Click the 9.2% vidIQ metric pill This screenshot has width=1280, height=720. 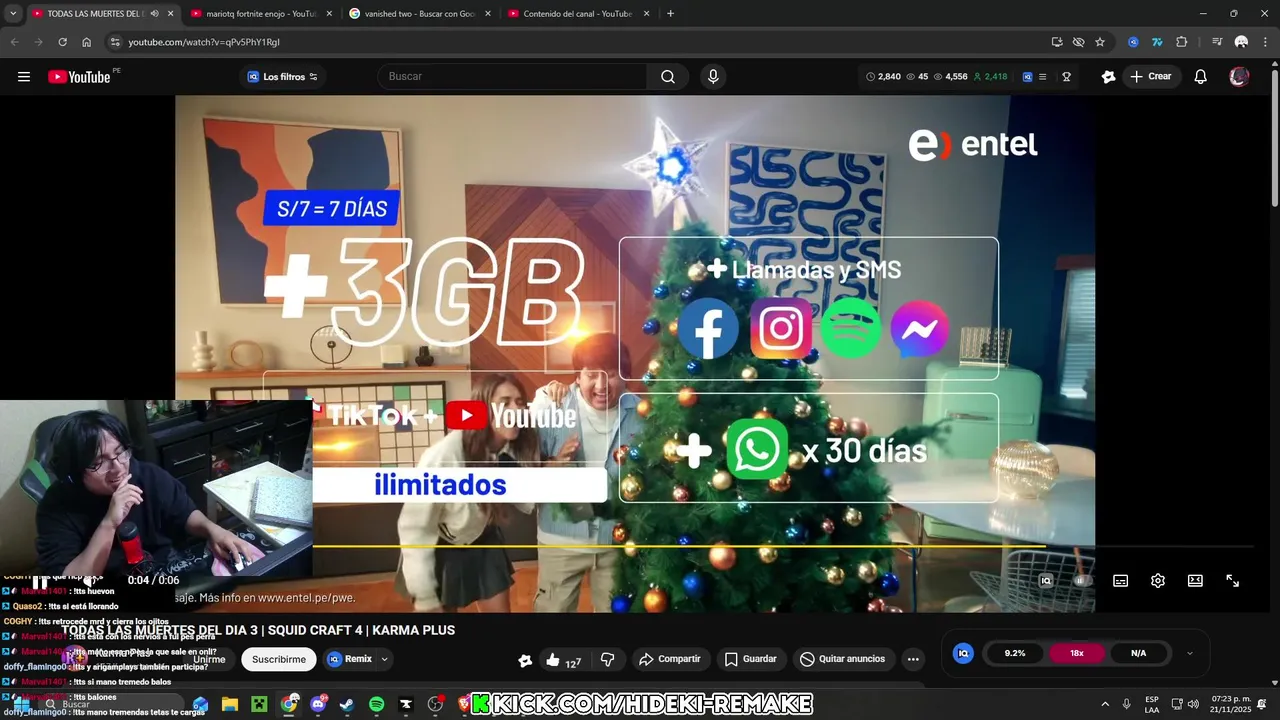(1015, 653)
